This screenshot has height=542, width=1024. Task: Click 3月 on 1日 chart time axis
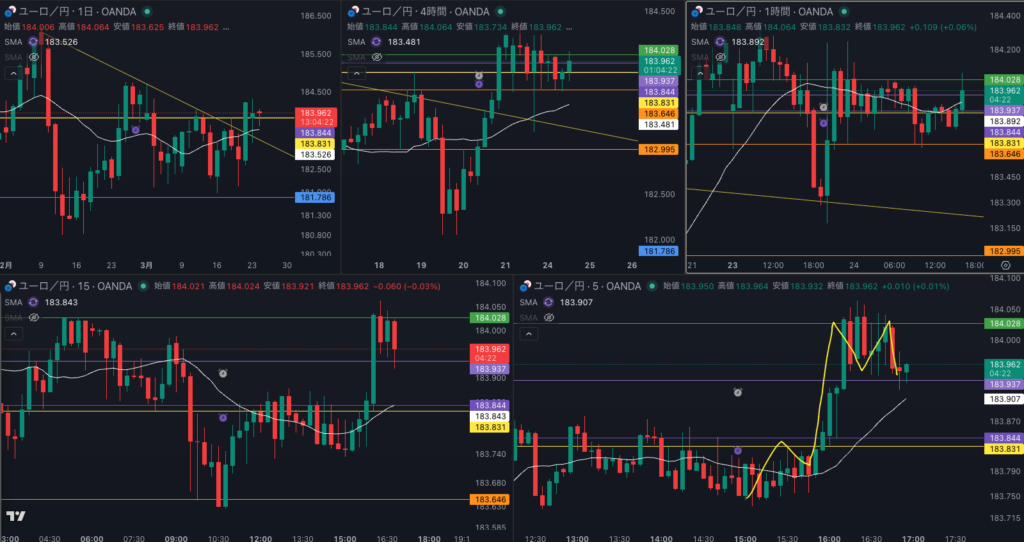(146, 265)
